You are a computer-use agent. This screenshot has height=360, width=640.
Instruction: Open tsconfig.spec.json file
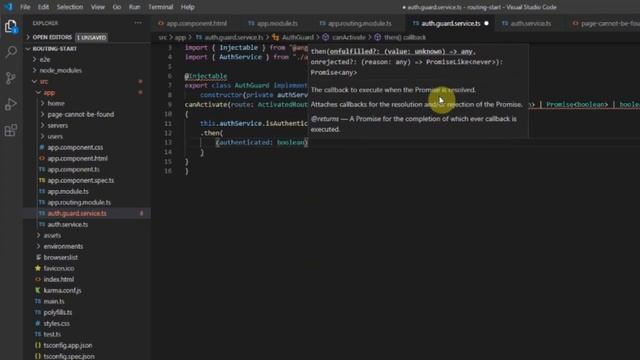point(69,356)
